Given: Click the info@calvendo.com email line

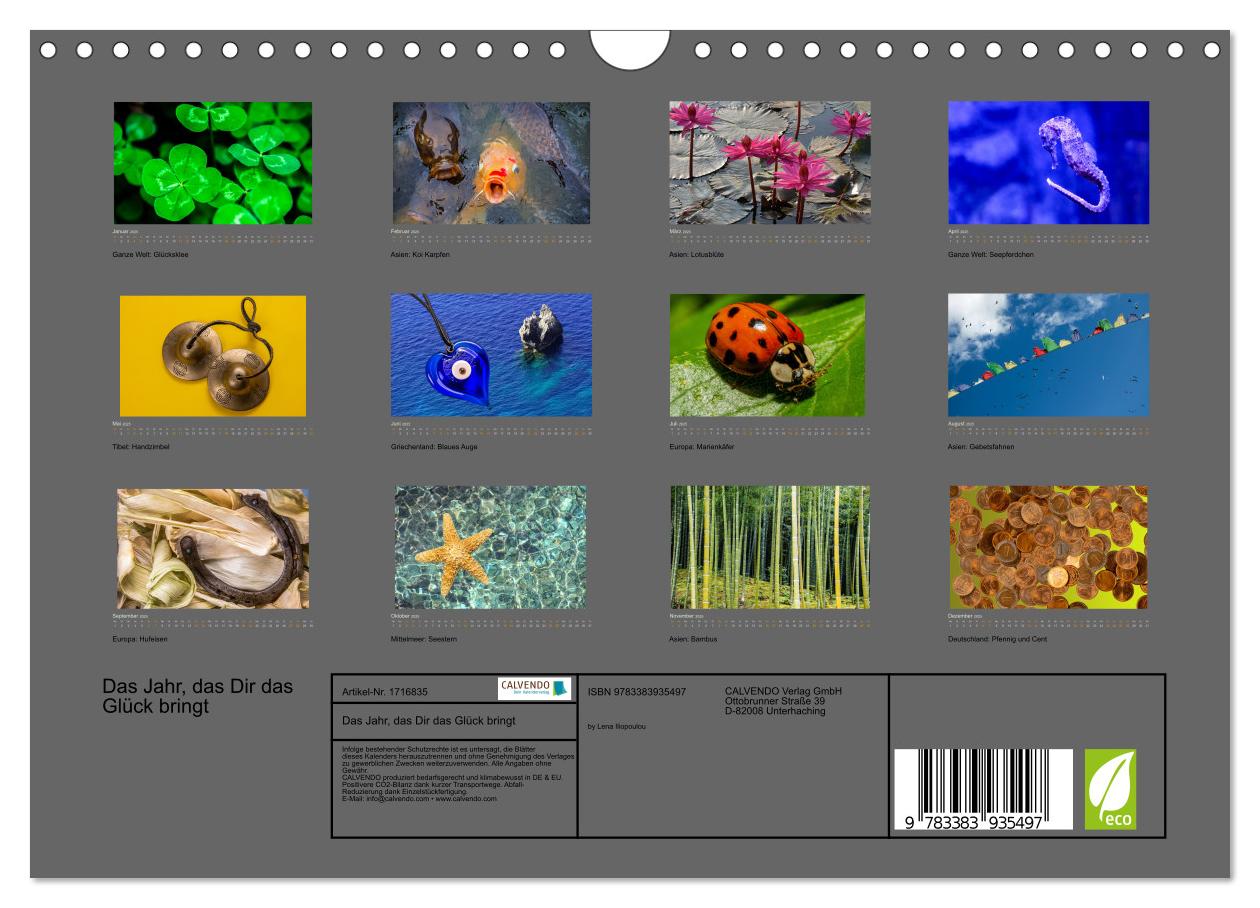Looking at the screenshot, I should coord(419,799).
